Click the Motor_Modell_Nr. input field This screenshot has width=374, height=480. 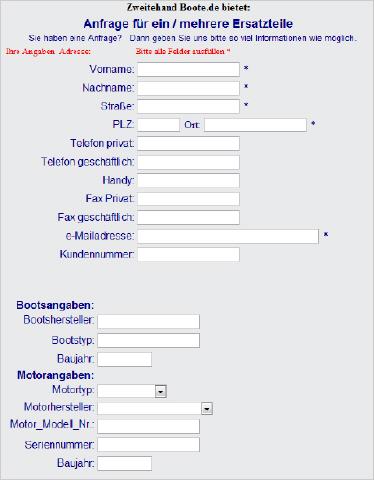point(148,426)
